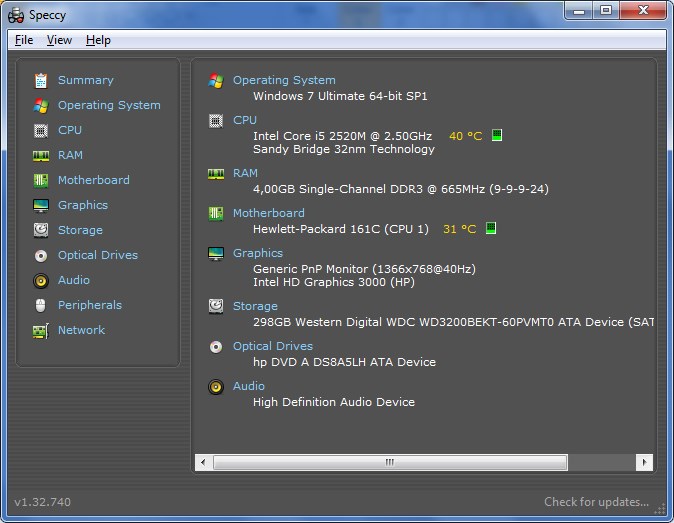Click the Speccy app icon in title bar
The image size is (674, 523).
[x=16, y=15]
